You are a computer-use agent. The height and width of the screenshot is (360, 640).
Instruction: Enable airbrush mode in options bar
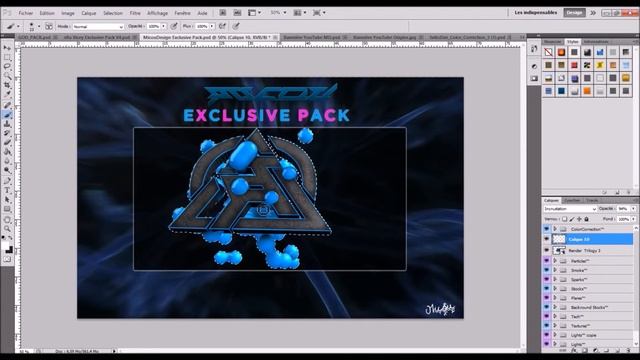[222, 26]
